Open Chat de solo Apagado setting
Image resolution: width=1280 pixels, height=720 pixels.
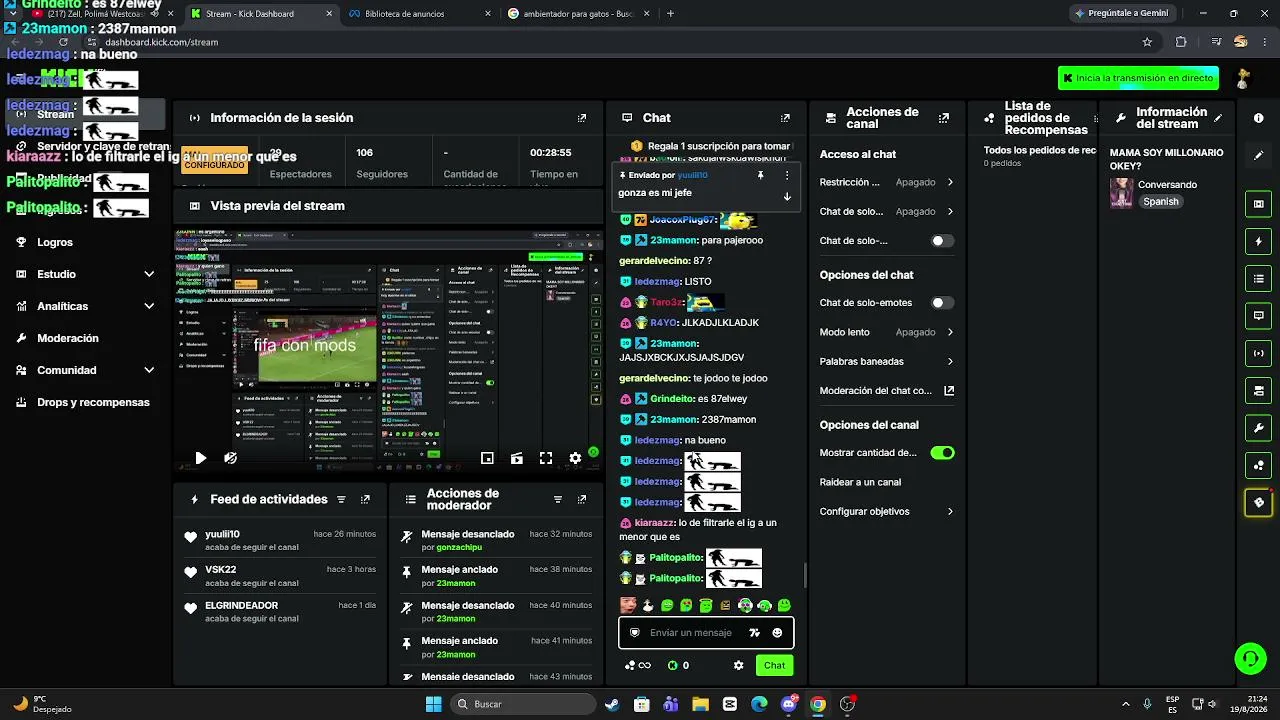[887, 212]
